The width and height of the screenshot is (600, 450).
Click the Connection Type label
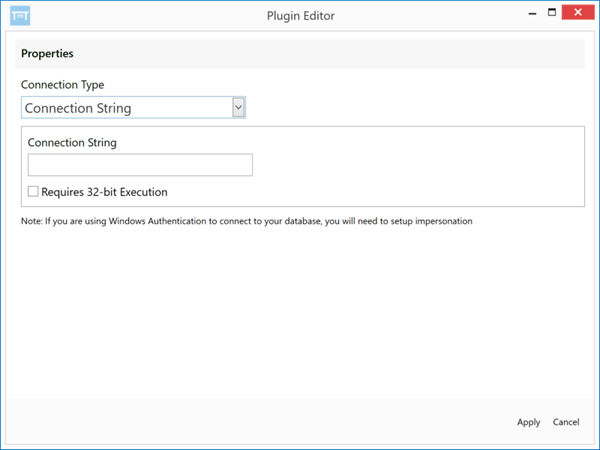click(62, 85)
